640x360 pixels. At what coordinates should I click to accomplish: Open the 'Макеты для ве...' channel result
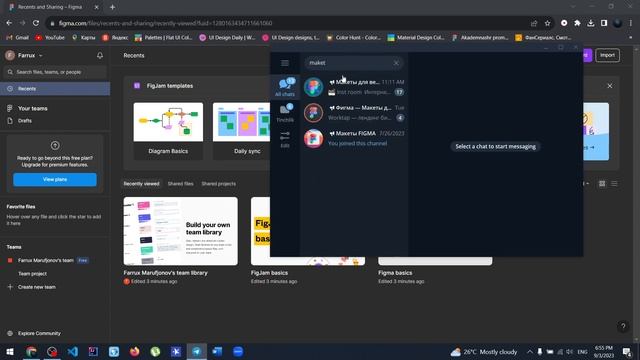(x=354, y=87)
